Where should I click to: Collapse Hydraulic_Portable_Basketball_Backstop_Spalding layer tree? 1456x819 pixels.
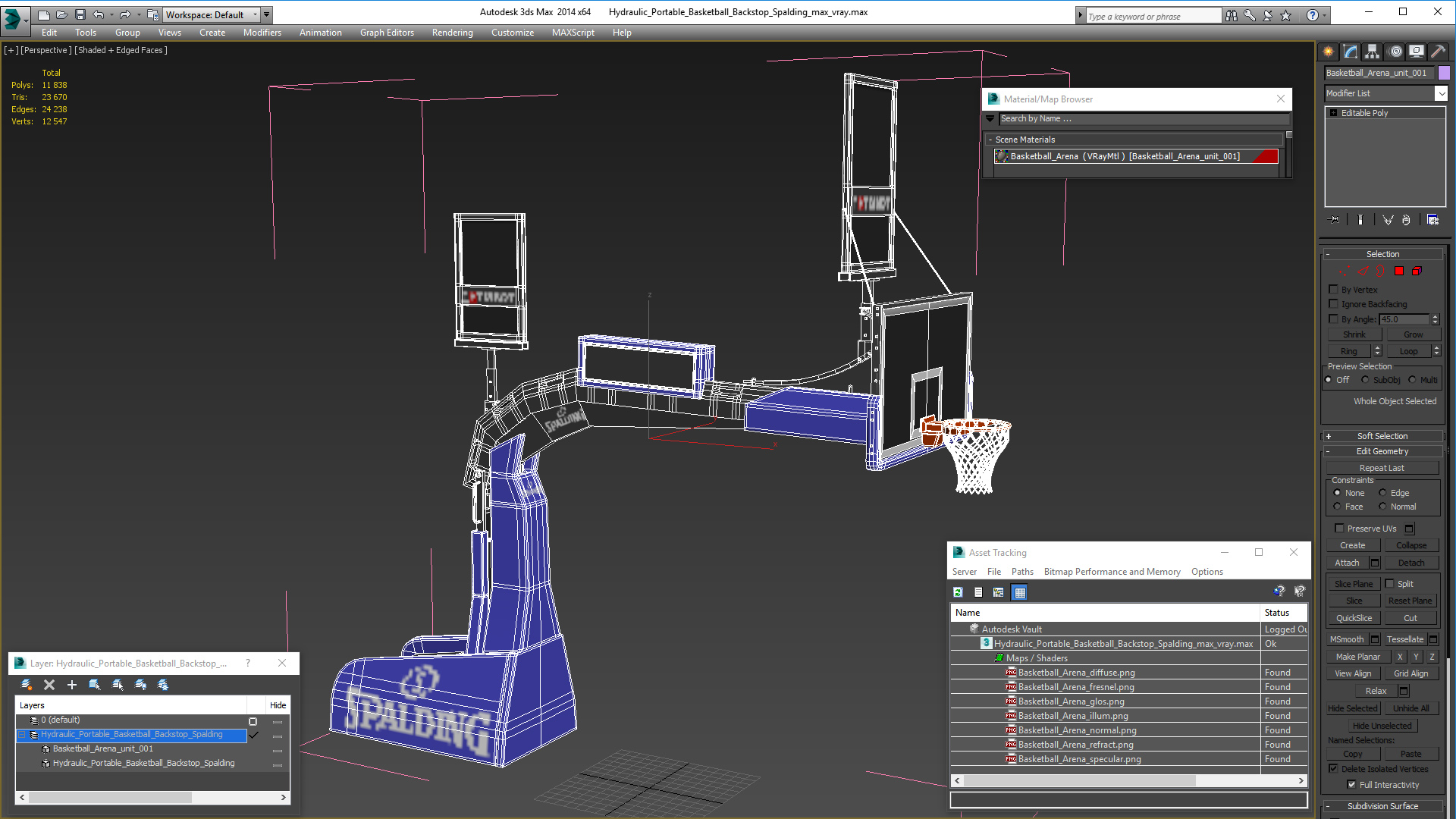[x=22, y=734]
